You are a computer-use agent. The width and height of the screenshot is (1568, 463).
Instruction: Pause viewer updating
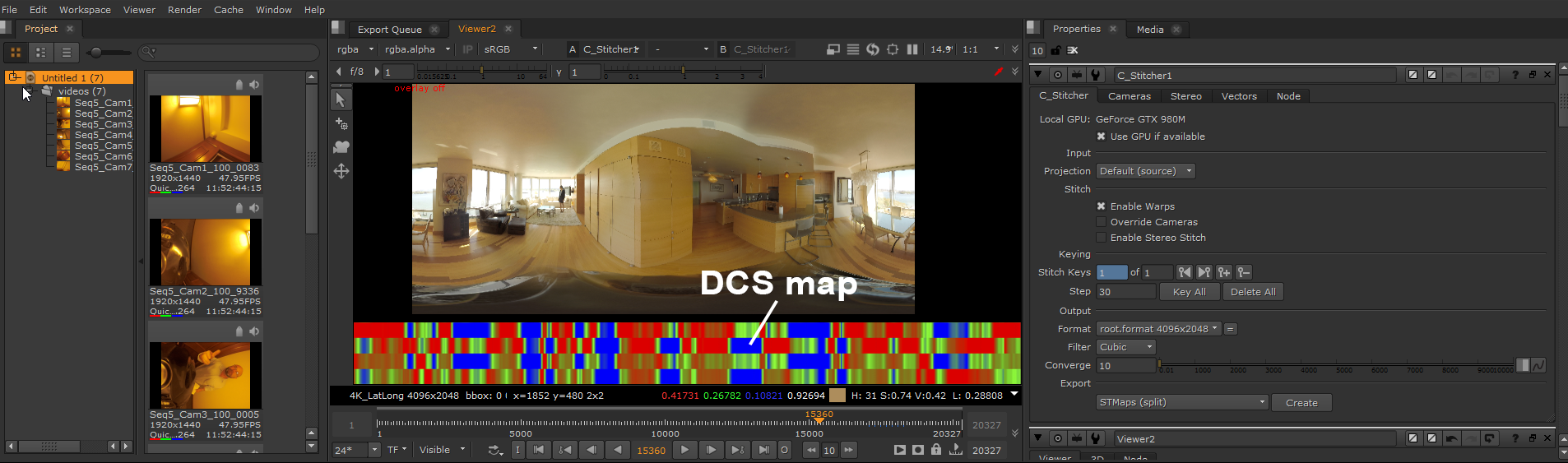912,49
